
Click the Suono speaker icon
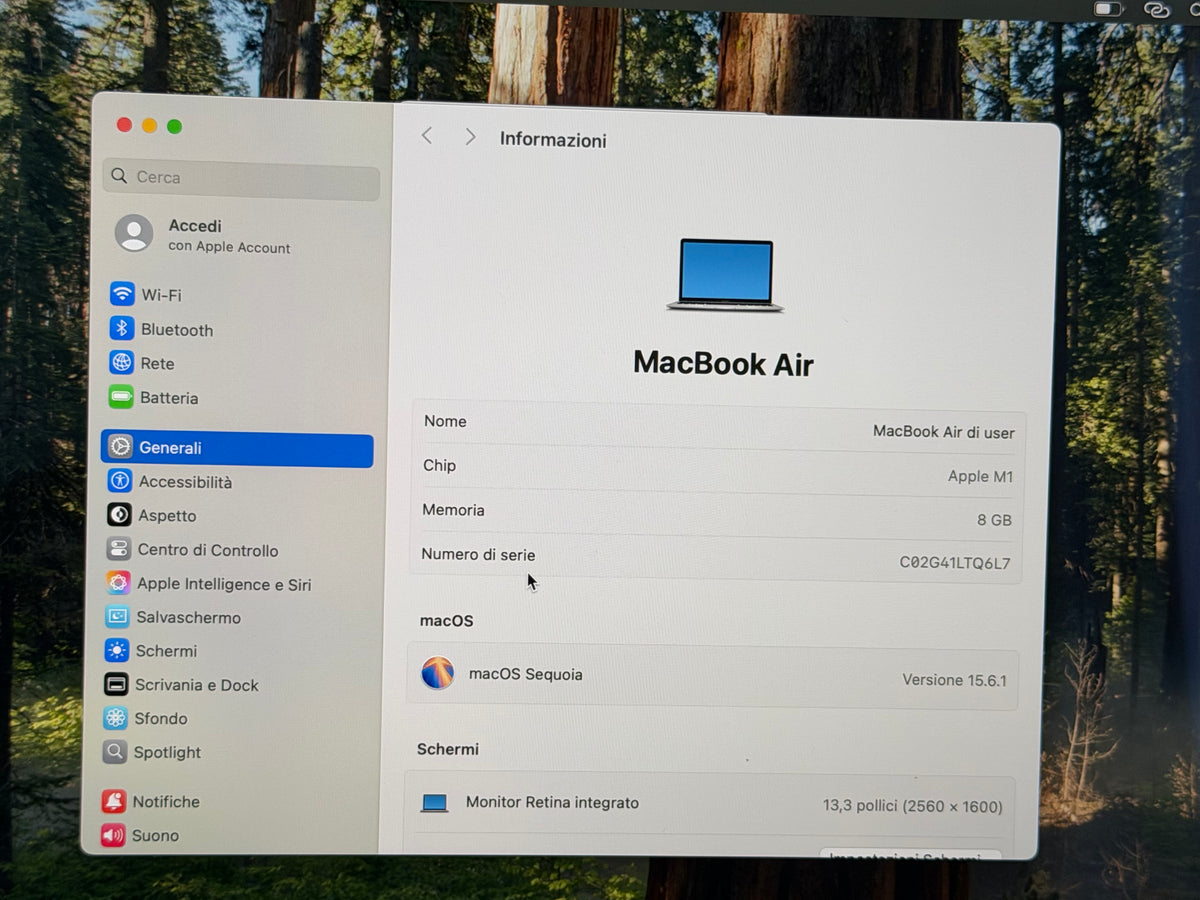(112, 835)
